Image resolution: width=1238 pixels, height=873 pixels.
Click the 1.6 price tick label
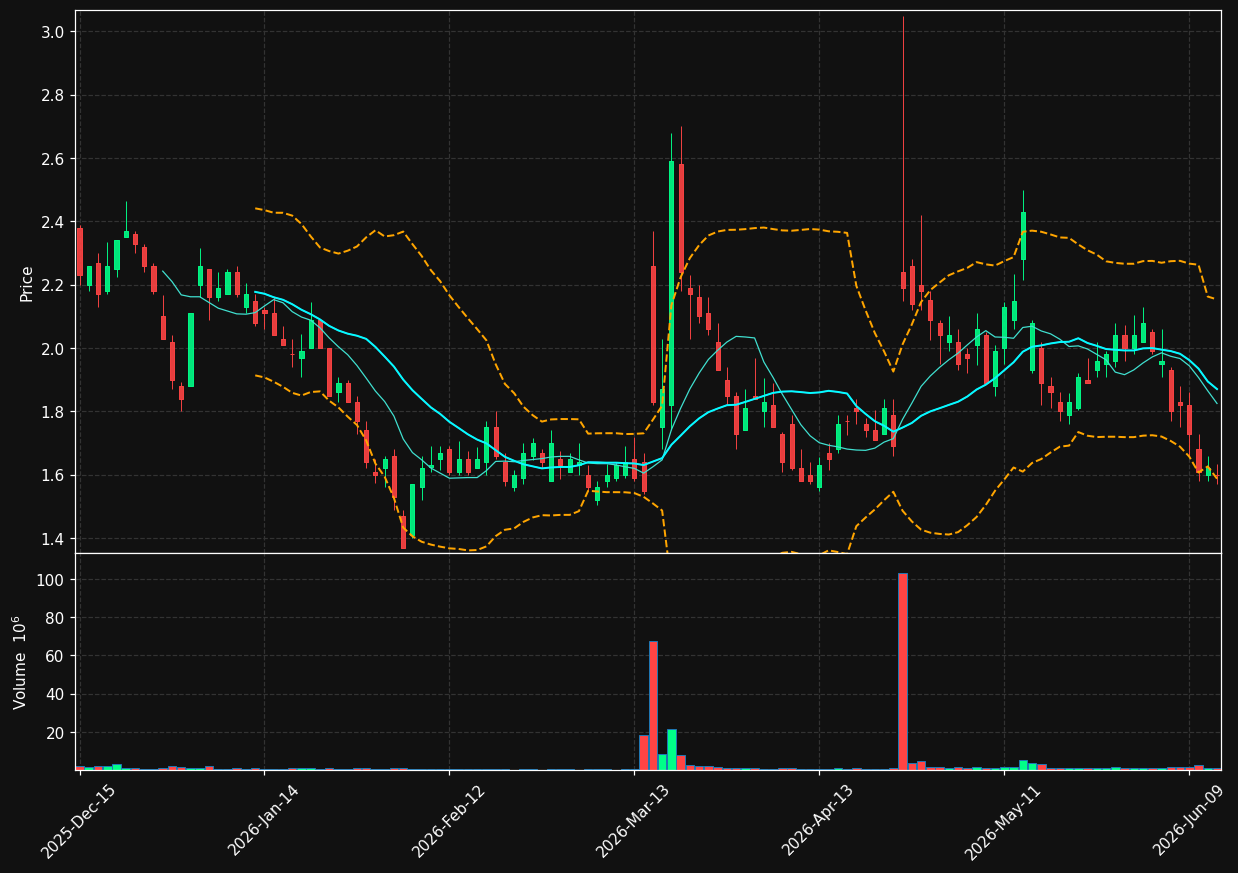point(52,475)
